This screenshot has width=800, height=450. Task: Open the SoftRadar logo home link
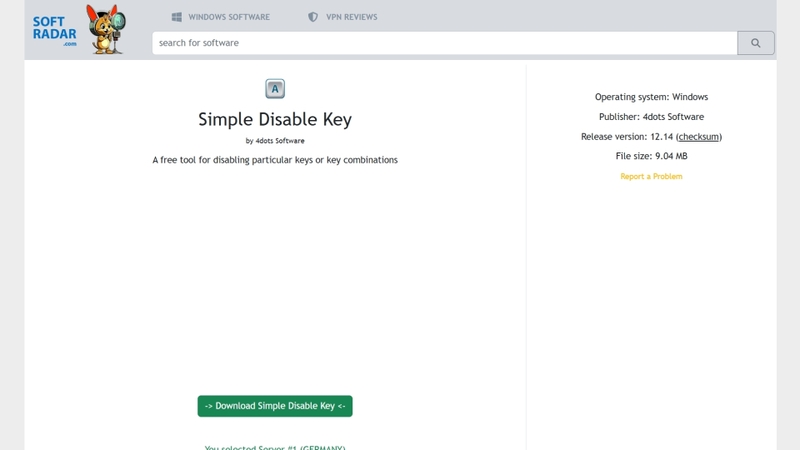[x=55, y=31]
